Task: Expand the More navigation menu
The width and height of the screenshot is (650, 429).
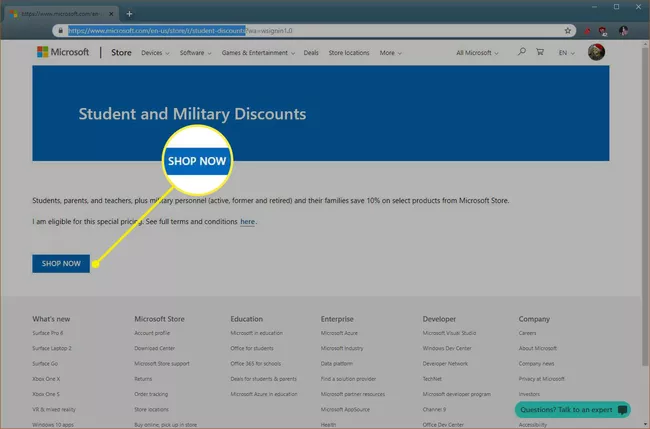Action: click(x=389, y=52)
